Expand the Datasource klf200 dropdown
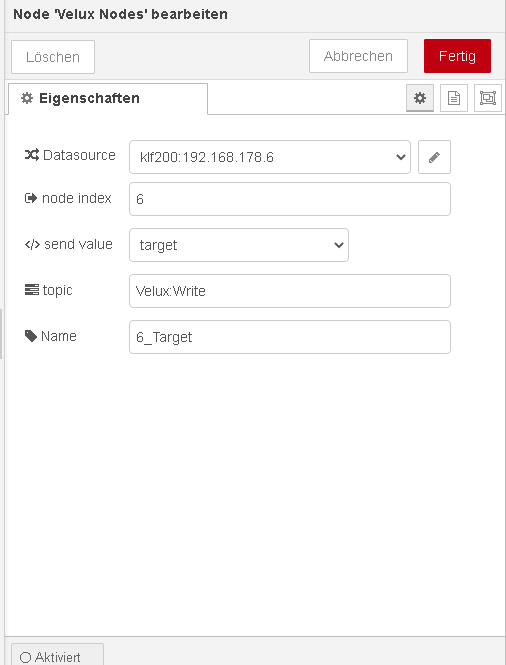 pos(270,157)
